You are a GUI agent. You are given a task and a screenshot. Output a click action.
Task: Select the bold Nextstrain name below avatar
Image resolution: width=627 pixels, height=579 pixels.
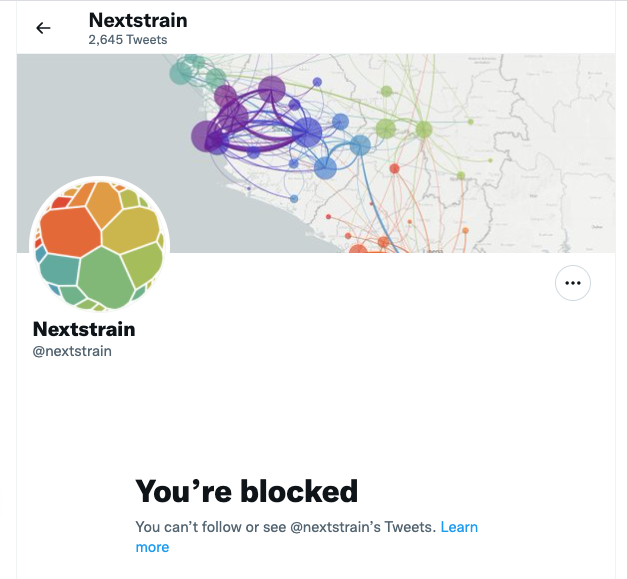point(84,329)
